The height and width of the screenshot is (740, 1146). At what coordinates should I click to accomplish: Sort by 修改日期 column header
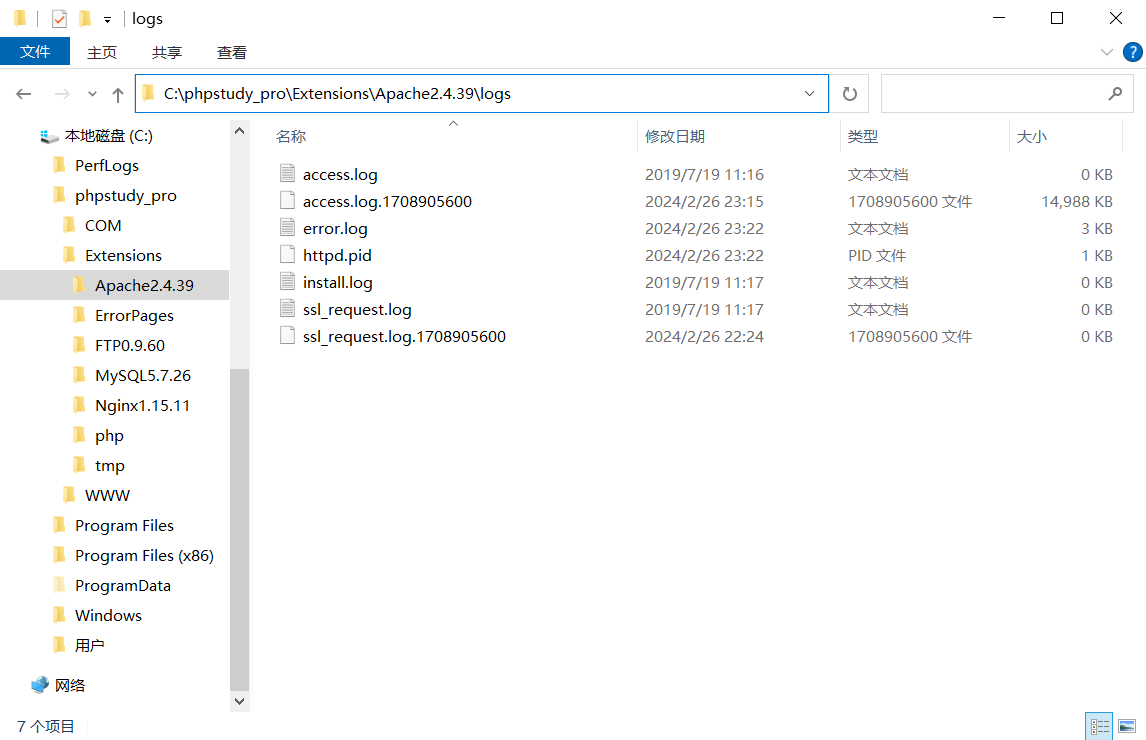click(675, 136)
